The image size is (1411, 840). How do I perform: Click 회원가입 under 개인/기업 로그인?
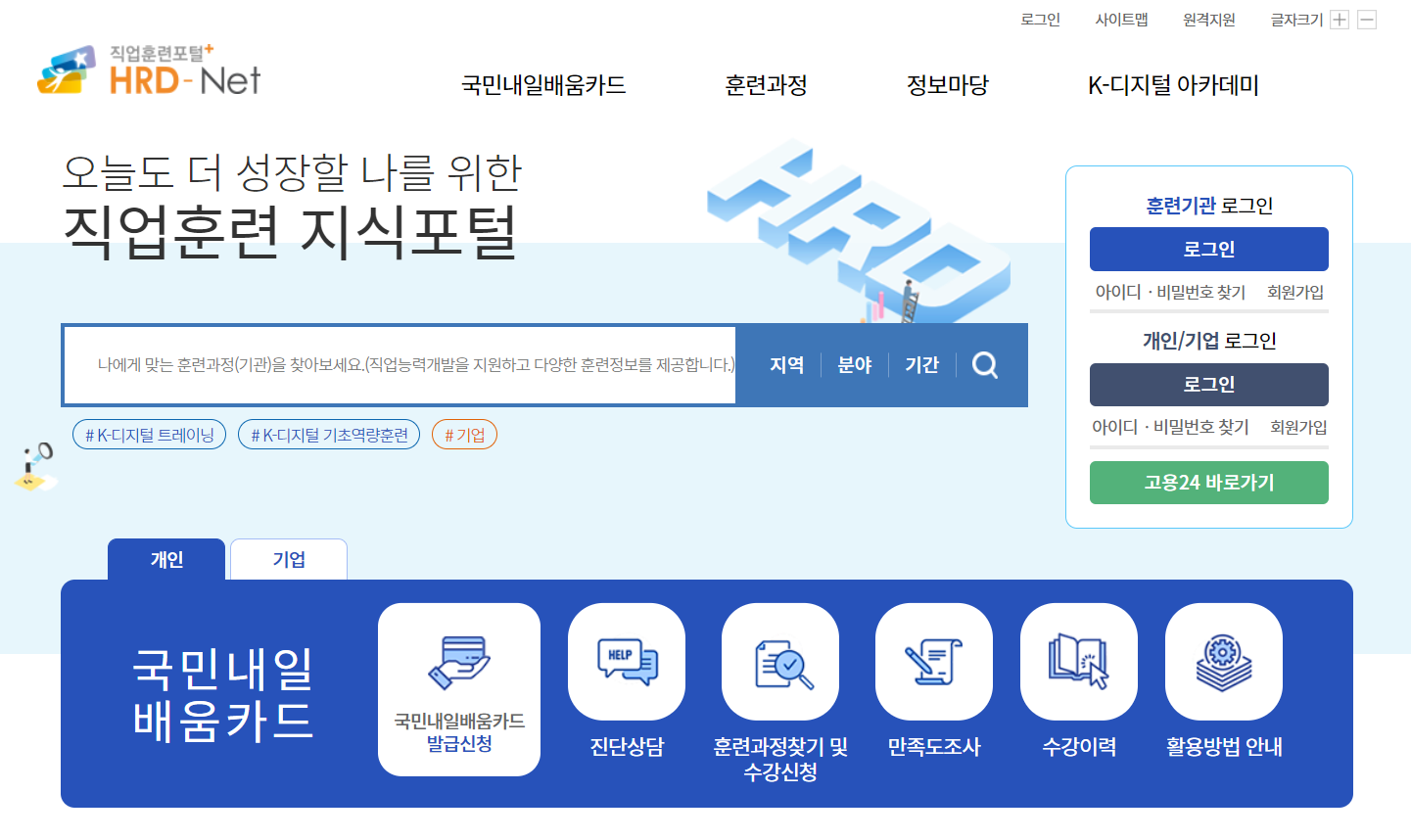[x=1298, y=427]
